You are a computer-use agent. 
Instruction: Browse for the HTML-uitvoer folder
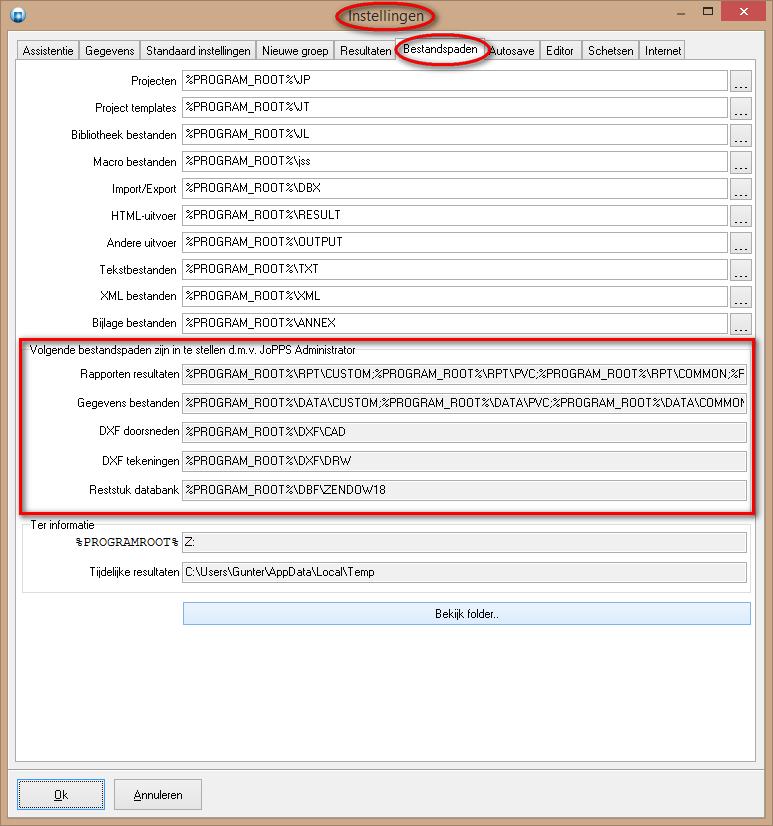[740, 215]
